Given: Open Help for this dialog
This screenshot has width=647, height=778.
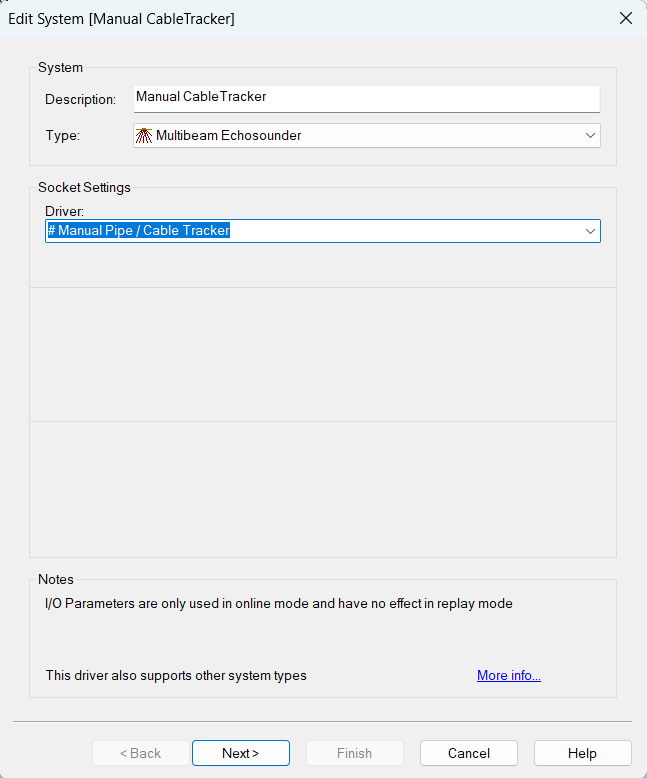Looking at the screenshot, I should click(x=582, y=753).
